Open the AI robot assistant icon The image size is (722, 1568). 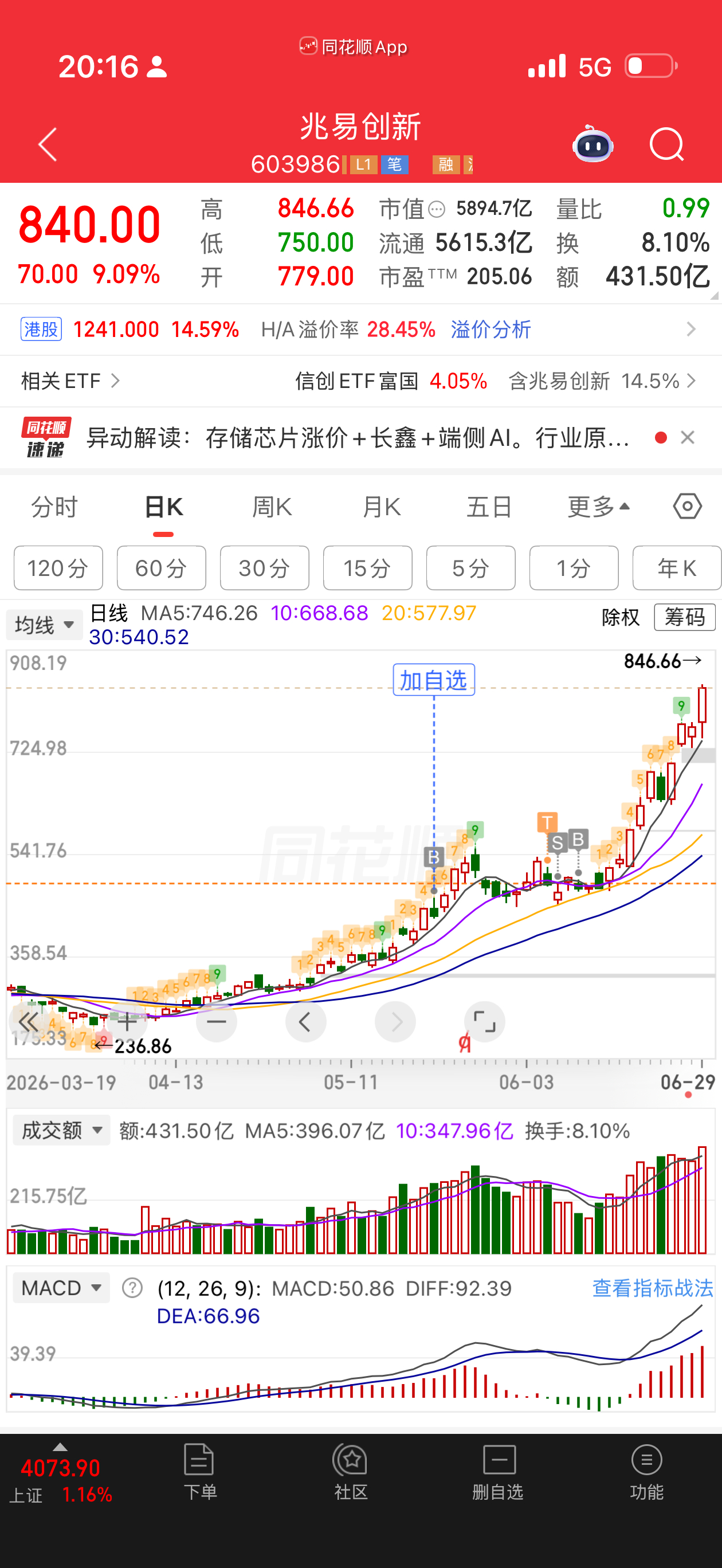[x=592, y=144]
